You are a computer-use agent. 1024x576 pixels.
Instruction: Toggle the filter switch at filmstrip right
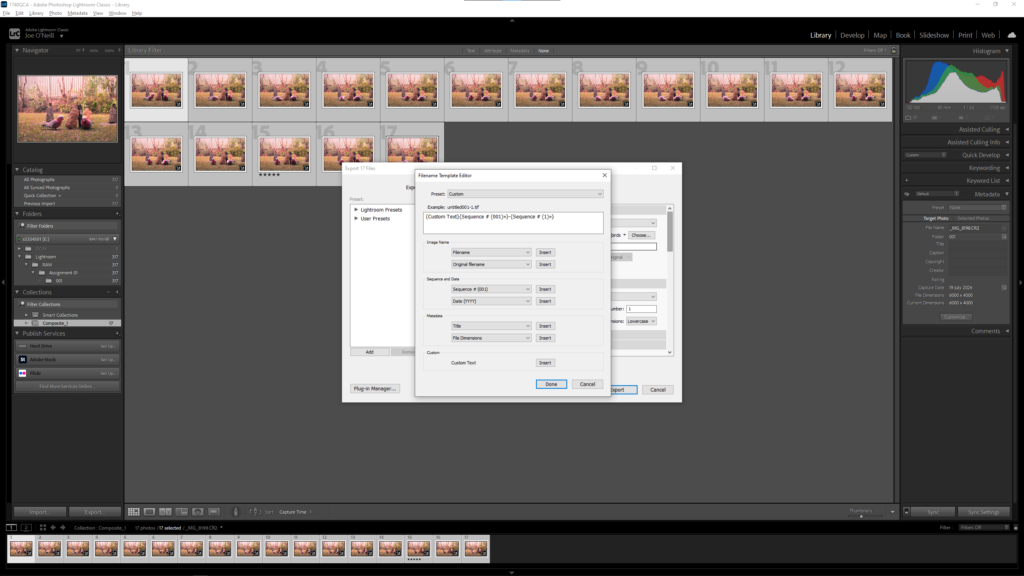coord(1016,528)
